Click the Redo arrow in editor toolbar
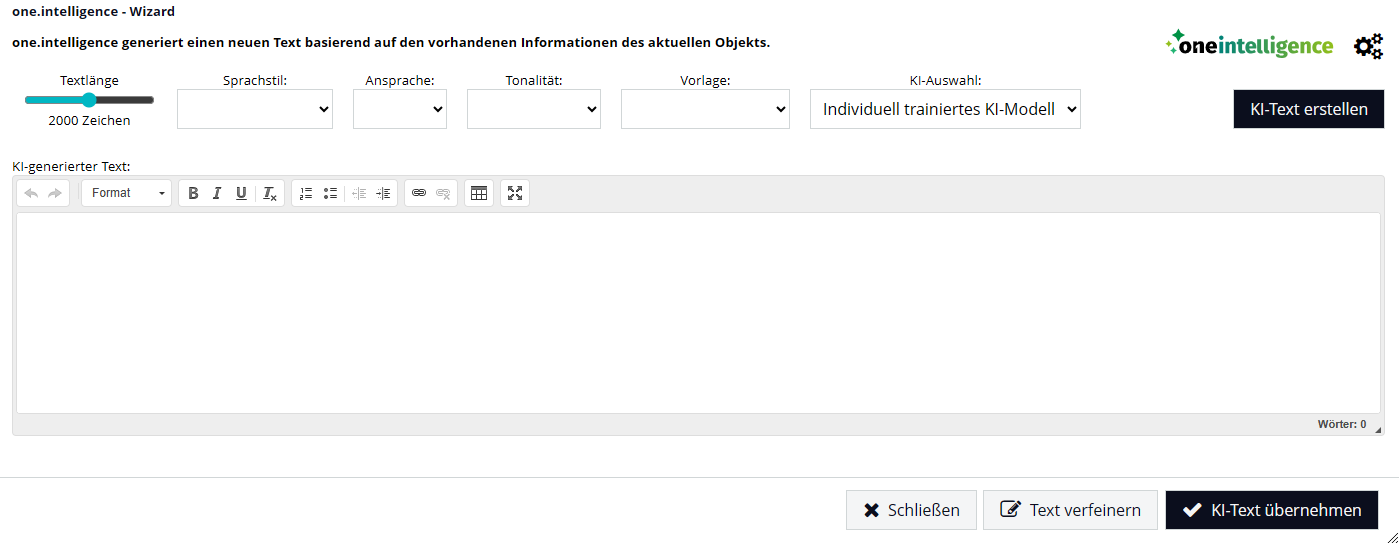This screenshot has height=543, width=1400. pyautogui.click(x=55, y=193)
